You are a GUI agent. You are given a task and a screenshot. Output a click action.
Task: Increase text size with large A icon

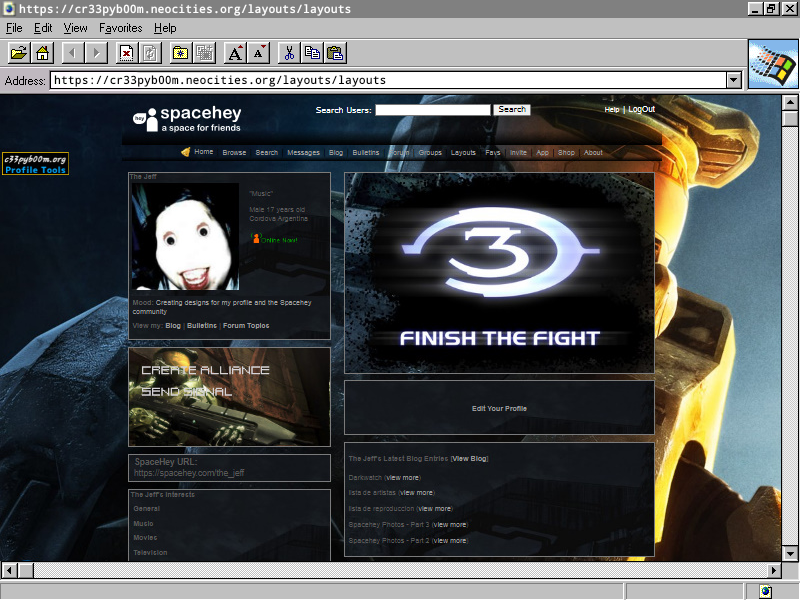pyautogui.click(x=235, y=53)
